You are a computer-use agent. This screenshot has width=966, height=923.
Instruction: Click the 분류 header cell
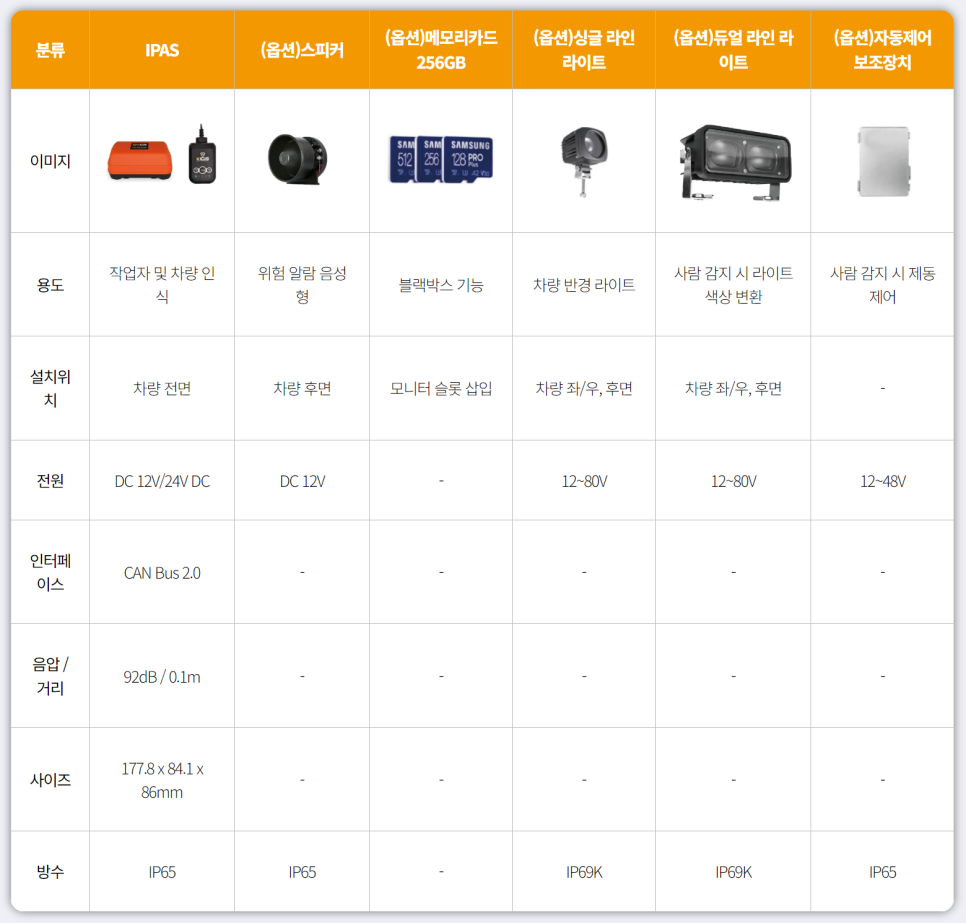(x=50, y=50)
